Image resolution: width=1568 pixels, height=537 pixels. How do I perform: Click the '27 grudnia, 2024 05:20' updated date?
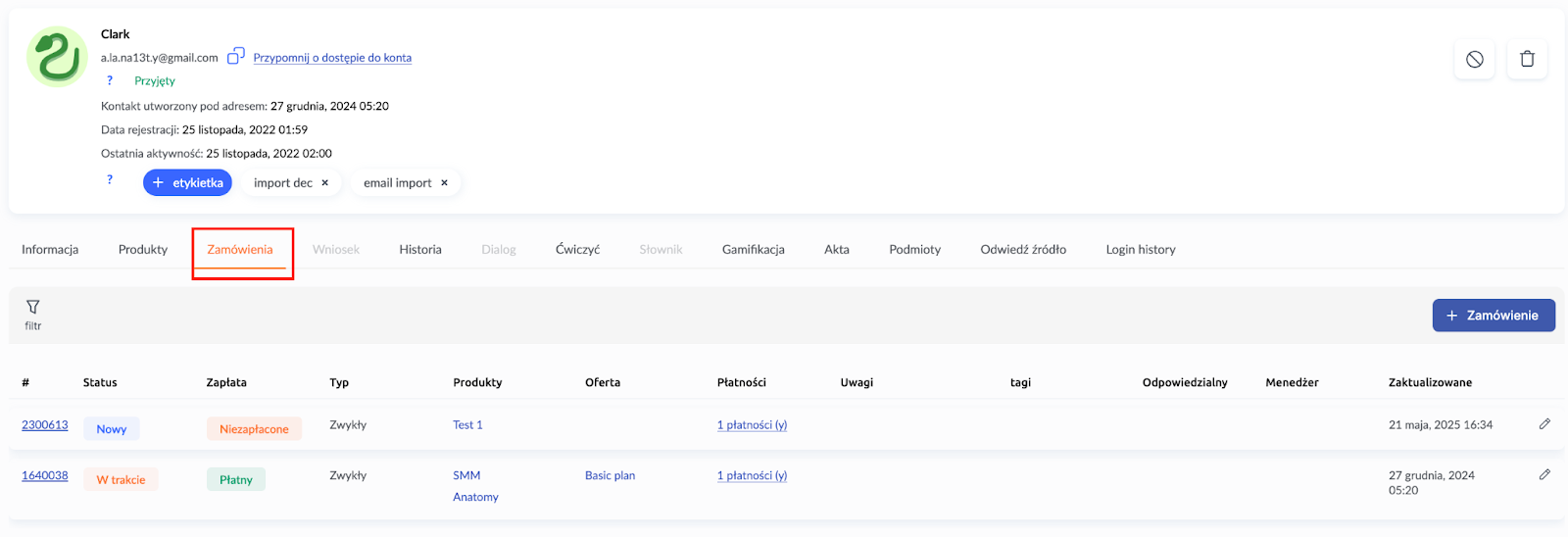pyautogui.click(x=1432, y=483)
